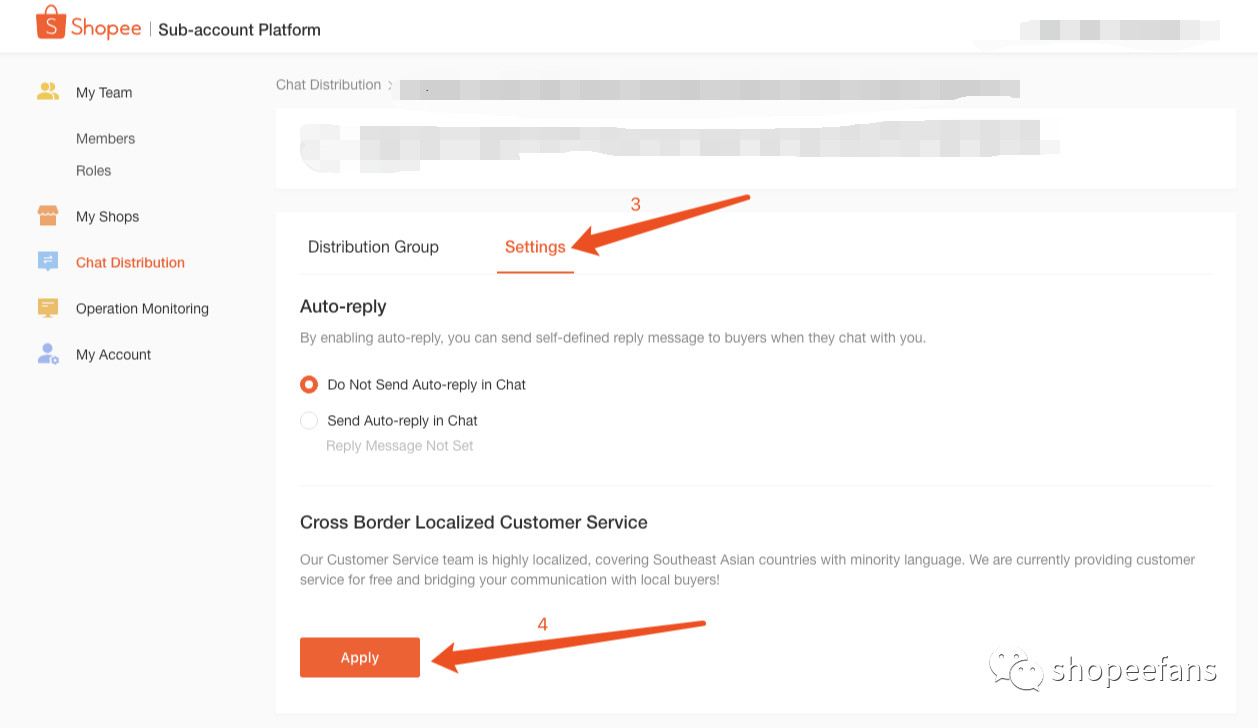Open My Account via the person icon
The image size is (1258, 728).
(47, 353)
